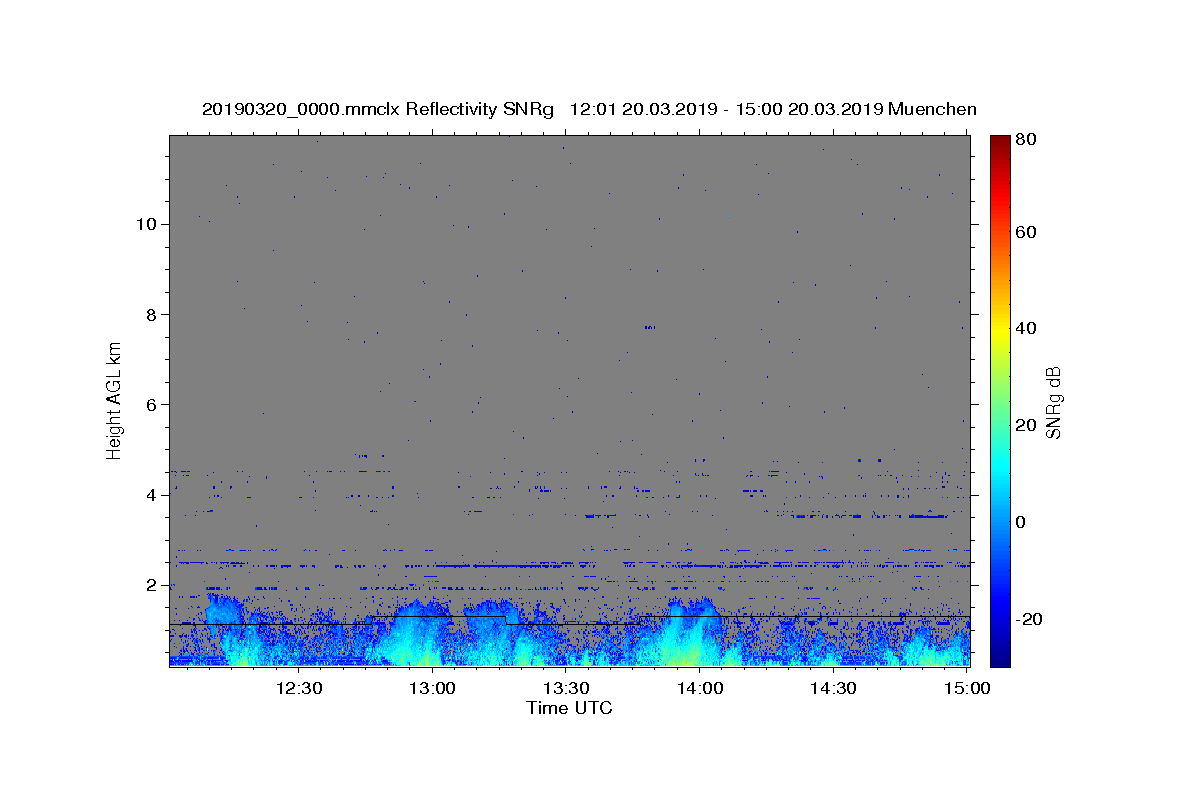Click the 'SNRg dB' colorbar label

click(x=1053, y=402)
